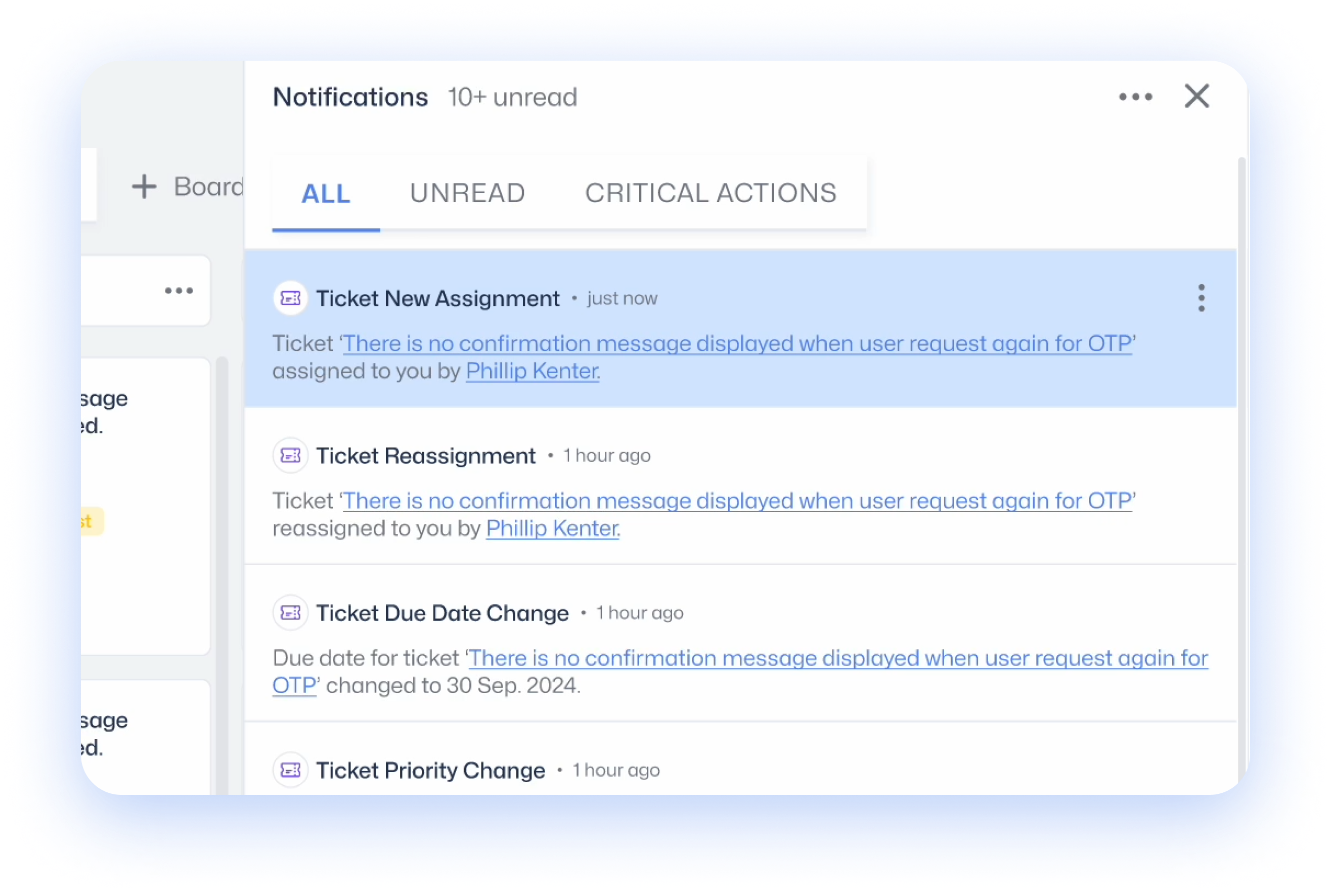Click the Ticket Due Date Change icon
1331x896 pixels.
point(290,612)
